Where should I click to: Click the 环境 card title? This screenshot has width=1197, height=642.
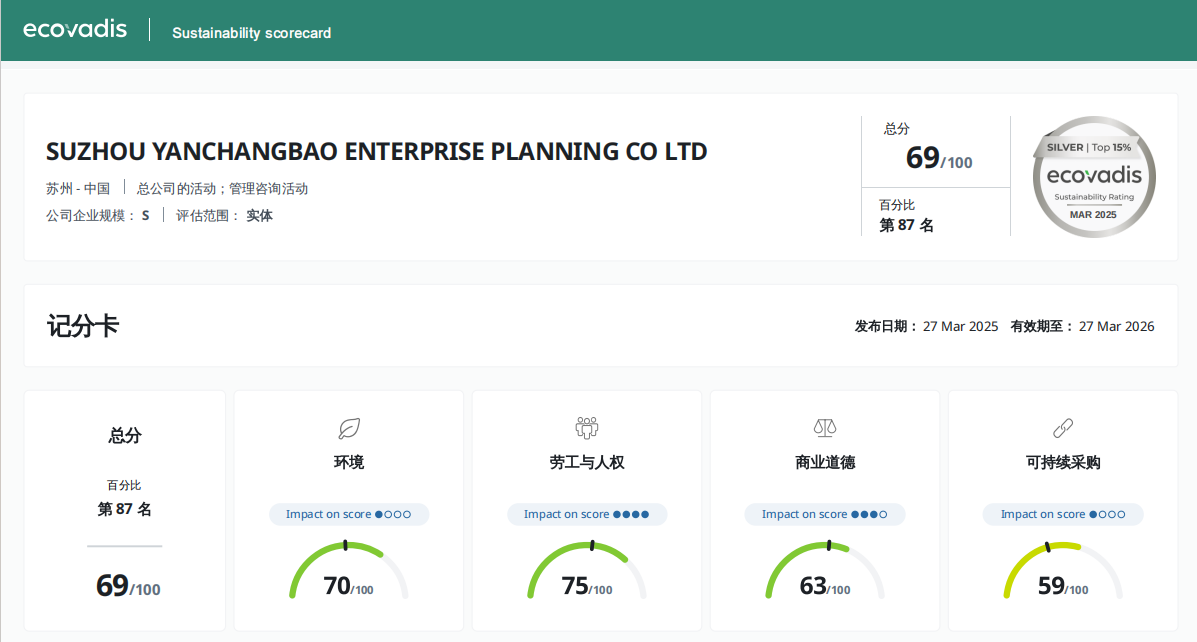point(349,463)
